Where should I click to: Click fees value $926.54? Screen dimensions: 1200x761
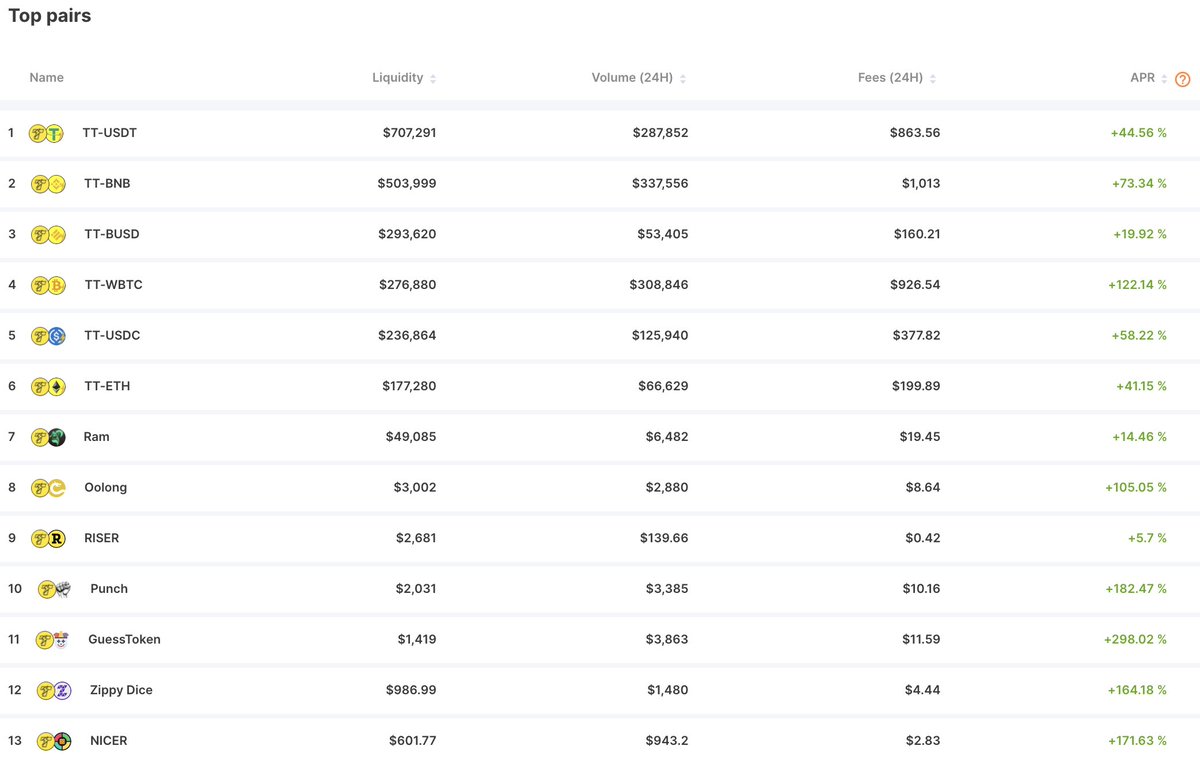coord(915,285)
